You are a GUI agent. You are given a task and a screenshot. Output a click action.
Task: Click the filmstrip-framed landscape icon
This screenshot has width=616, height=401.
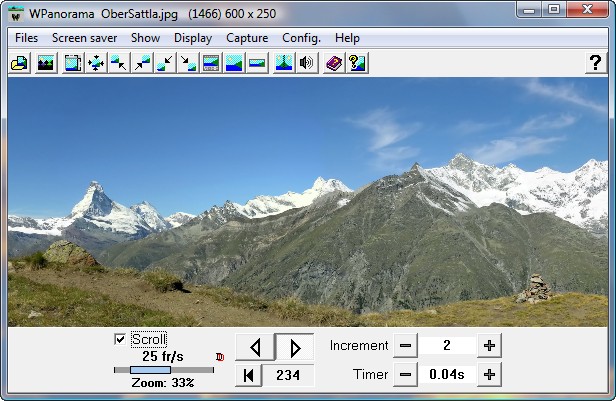pyautogui.click(x=211, y=63)
